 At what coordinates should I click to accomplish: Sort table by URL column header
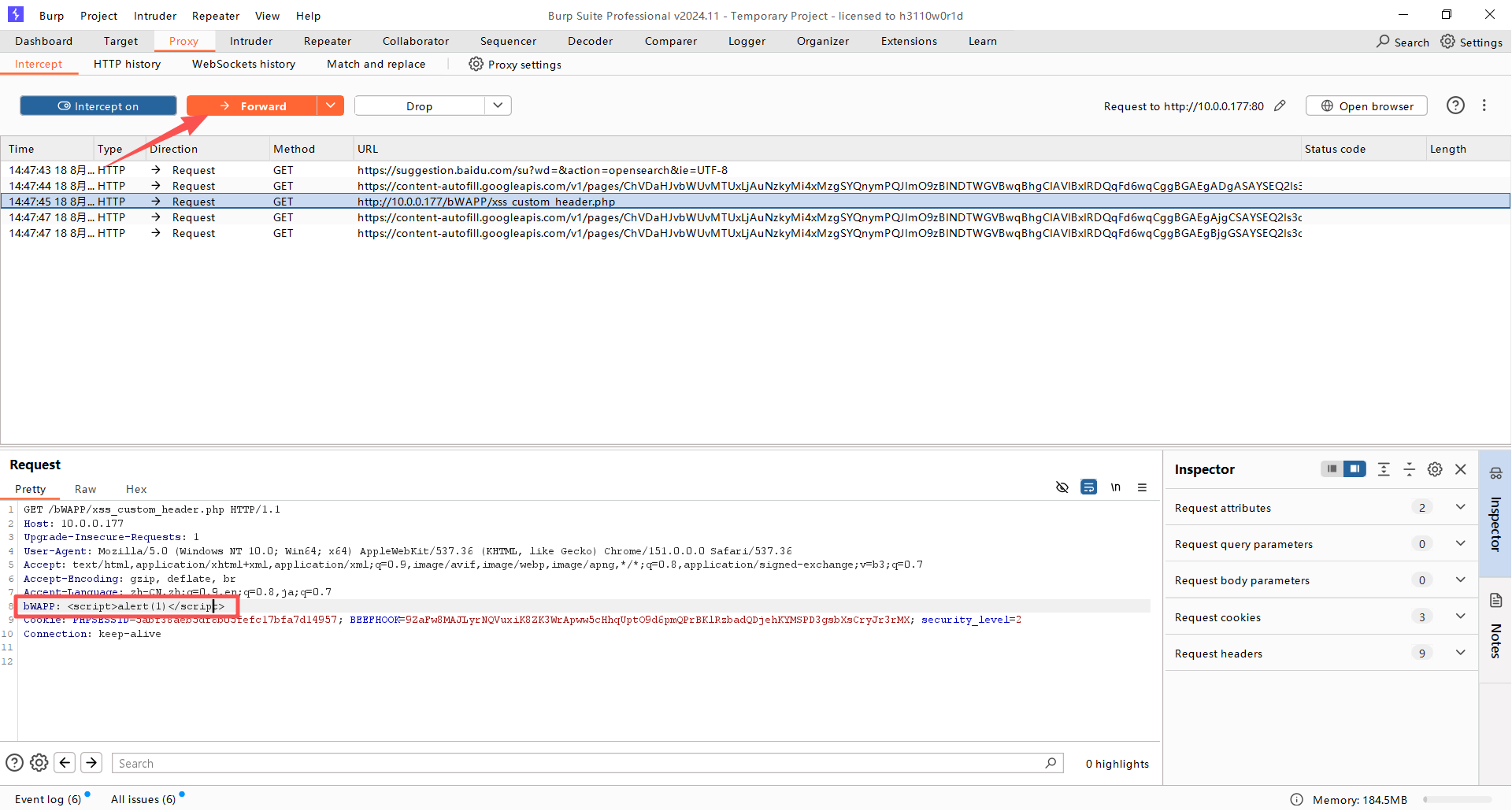point(827,149)
